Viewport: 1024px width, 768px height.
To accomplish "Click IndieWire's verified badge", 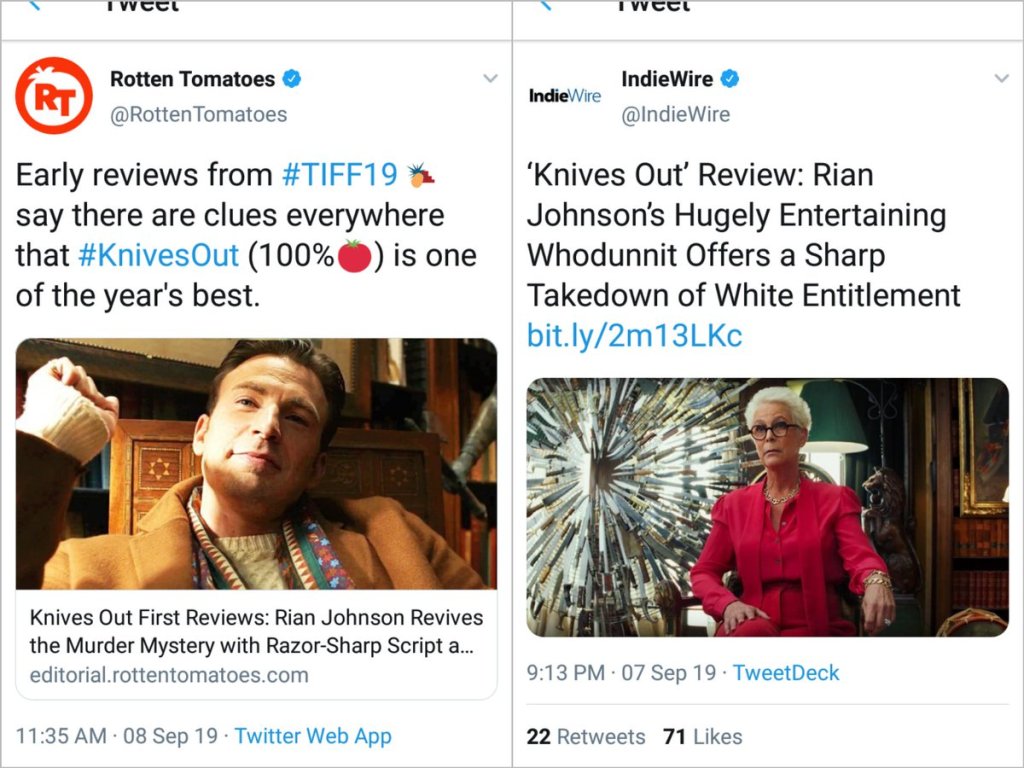I will [731, 79].
